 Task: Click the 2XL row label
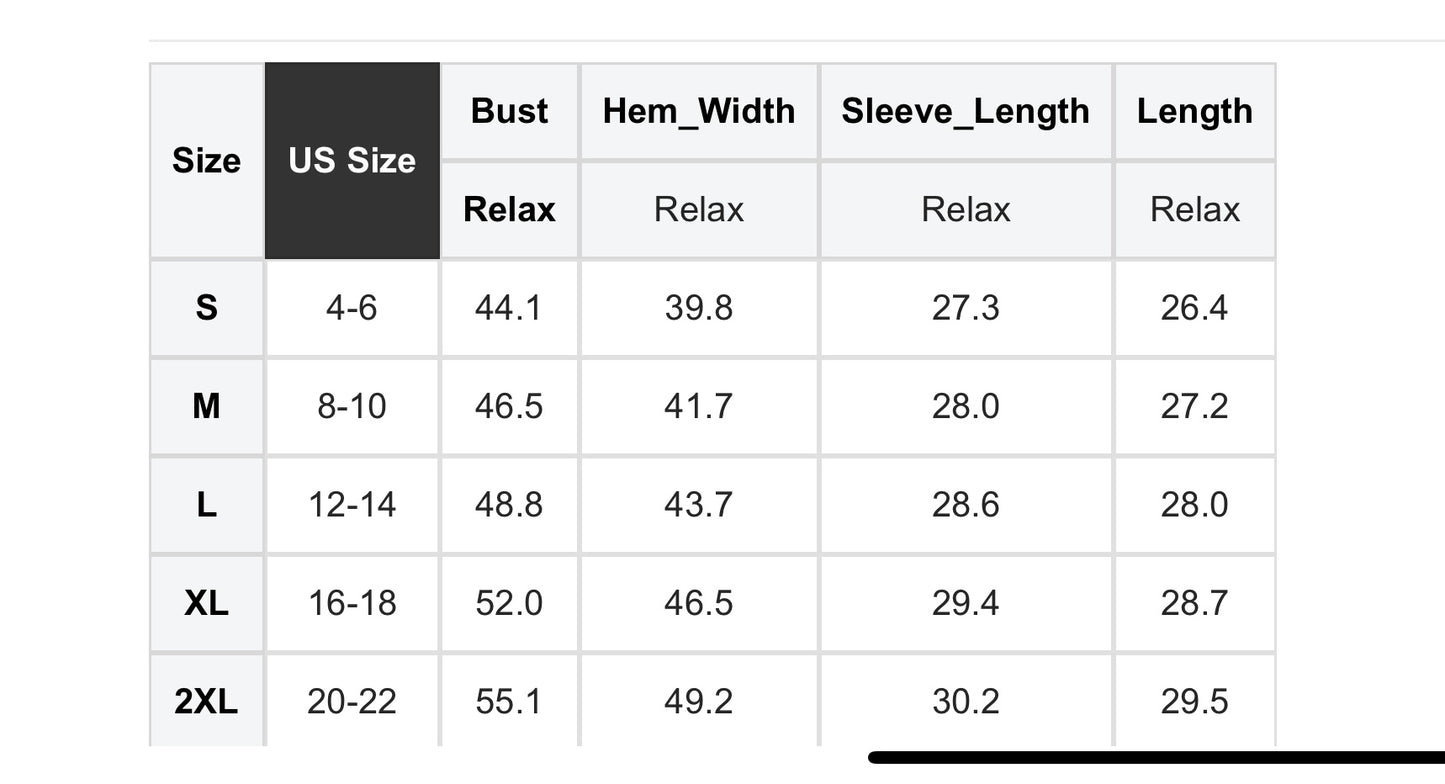(207, 701)
